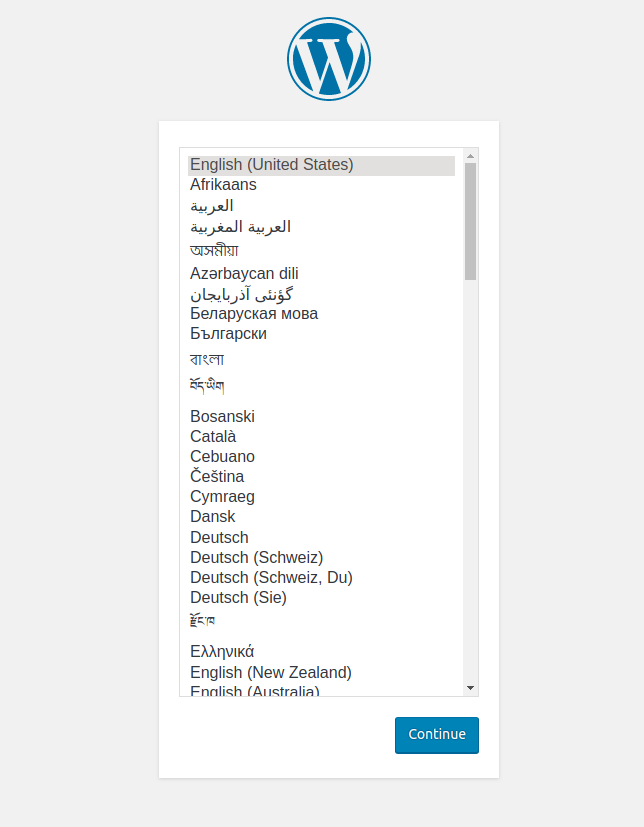The width and height of the screenshot is (644, 827).
Task: Click the scrollbar down arrow
Action: point(470,688)
